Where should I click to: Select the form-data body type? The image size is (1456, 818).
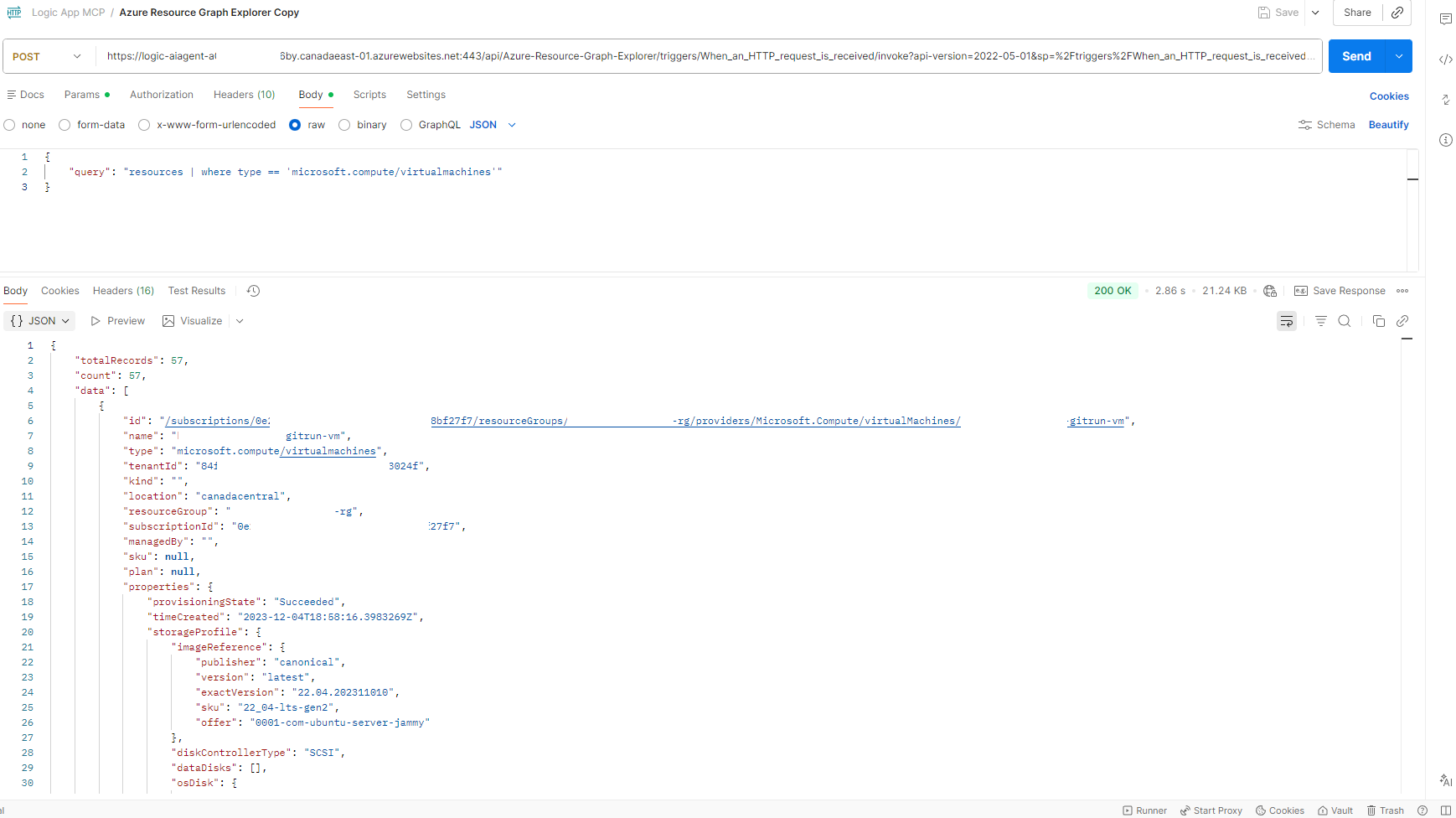tap(65, 125)
